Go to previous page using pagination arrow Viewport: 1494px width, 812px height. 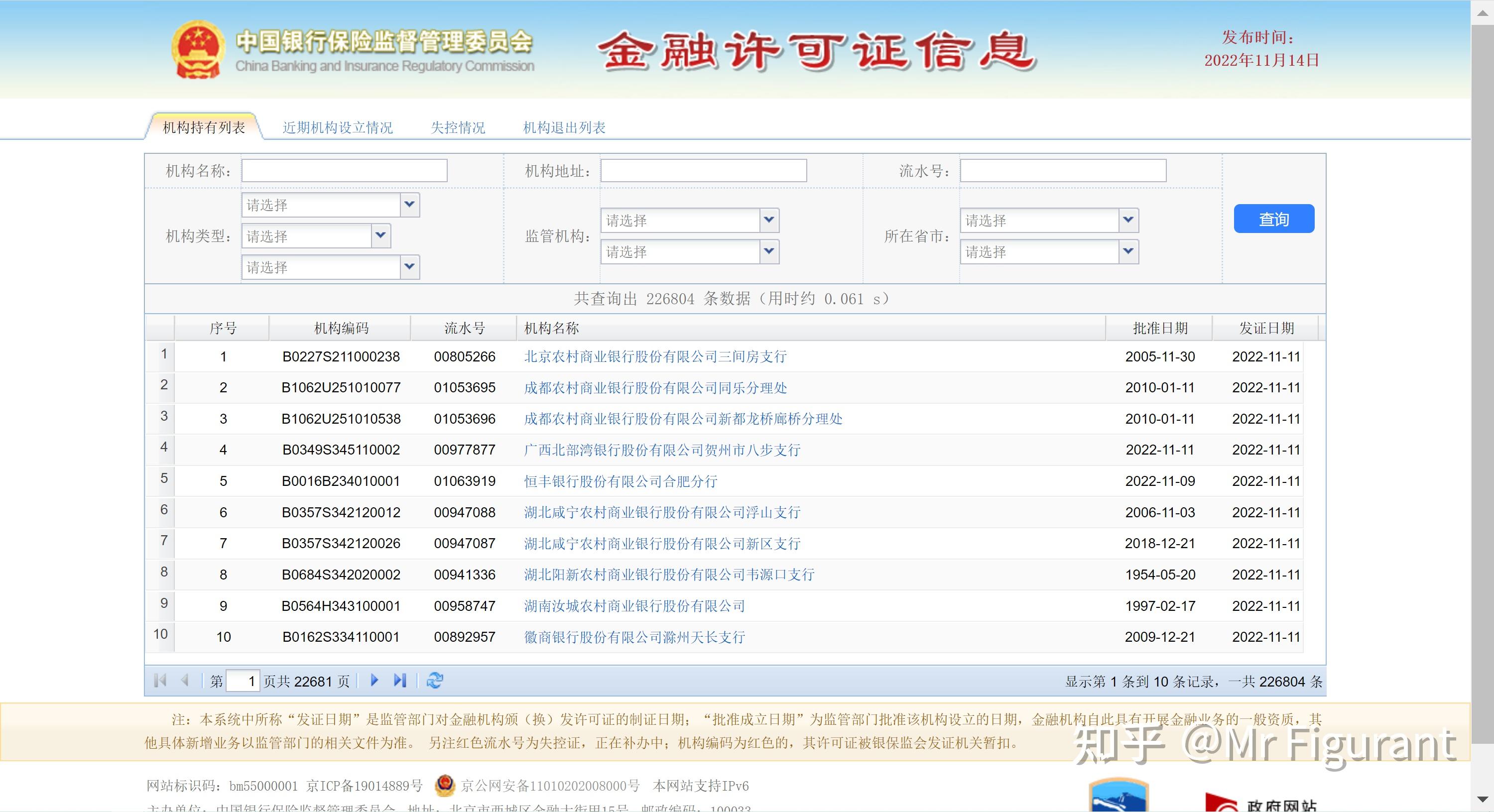pyautogui.click(x=185, y=680)
